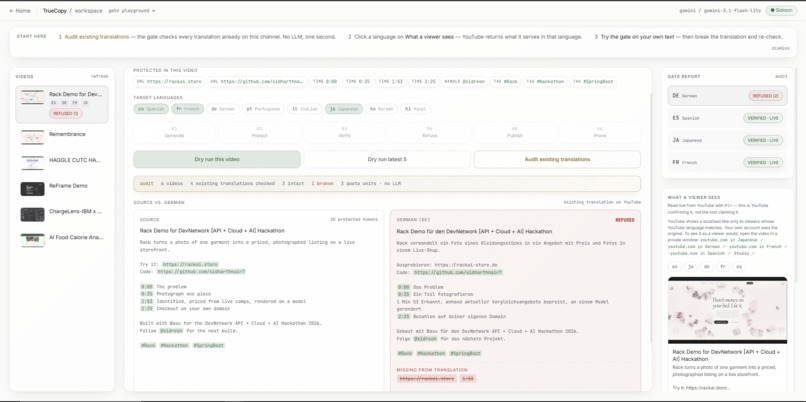The image size is (806, 402).
Task: Click the TIME 1:53 protected chip
Action: tap(390, 81)
